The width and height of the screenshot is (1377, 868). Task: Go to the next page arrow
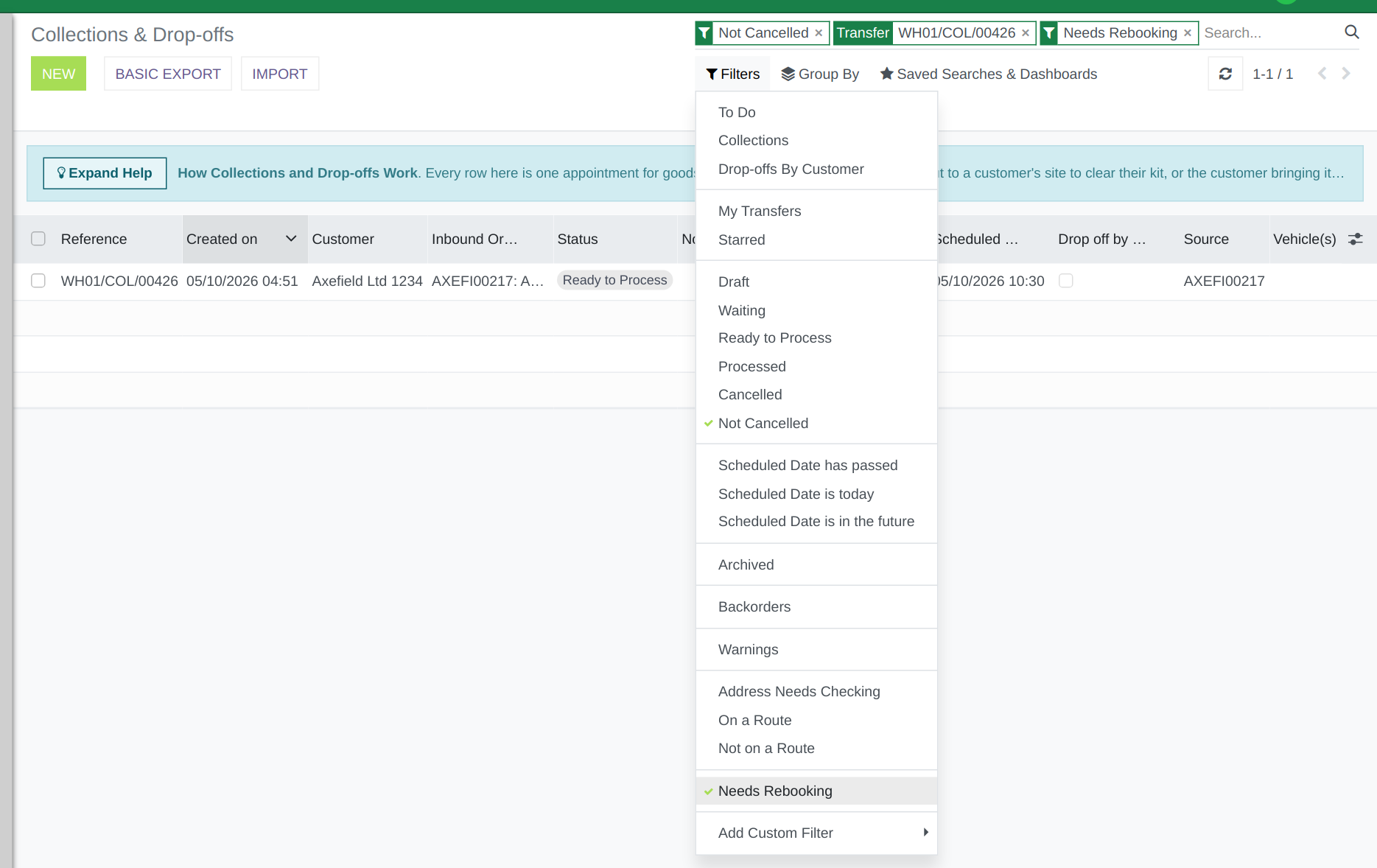pos(1346,74)
